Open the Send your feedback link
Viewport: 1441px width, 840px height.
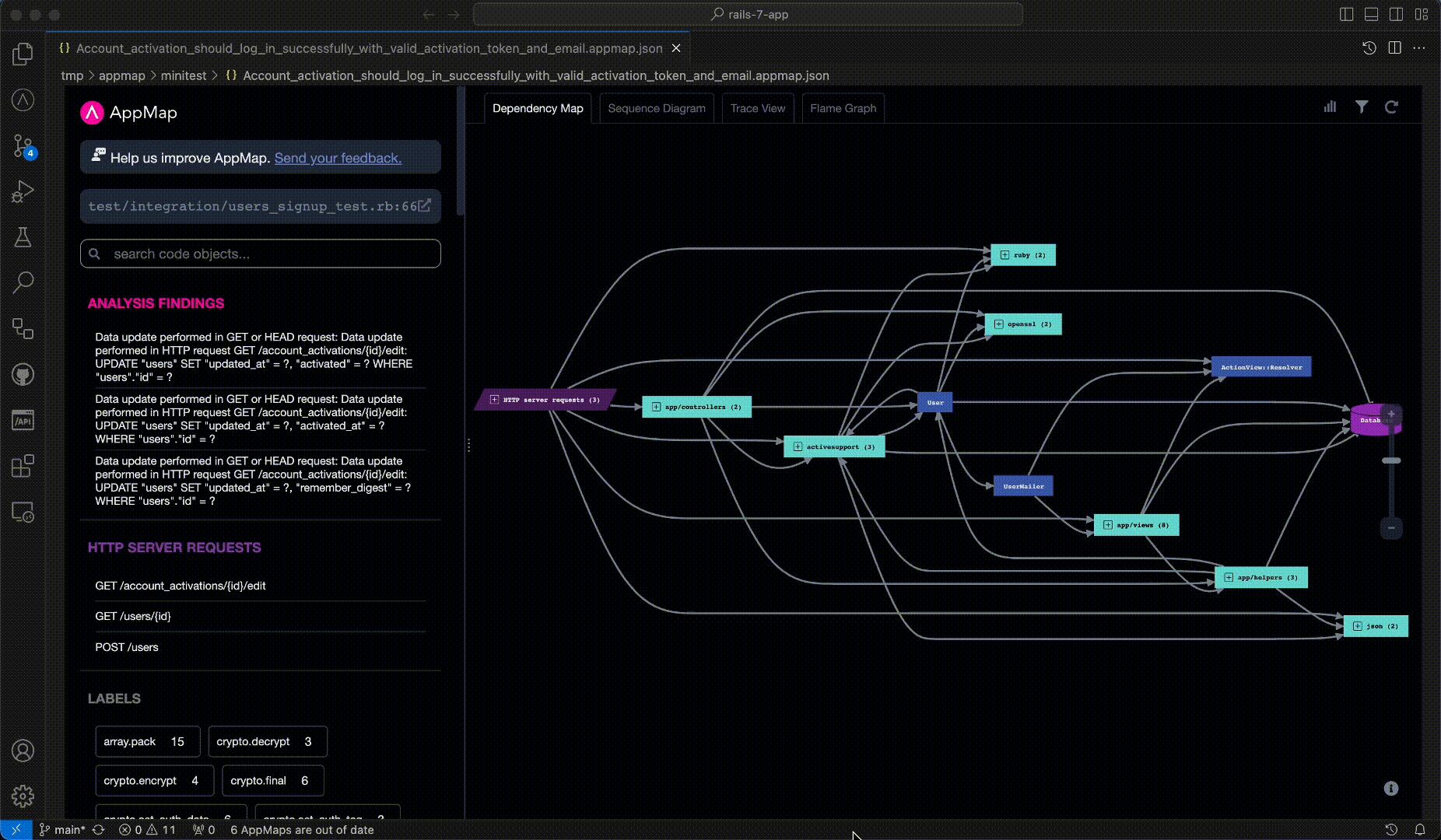click(x=338, y=158)
